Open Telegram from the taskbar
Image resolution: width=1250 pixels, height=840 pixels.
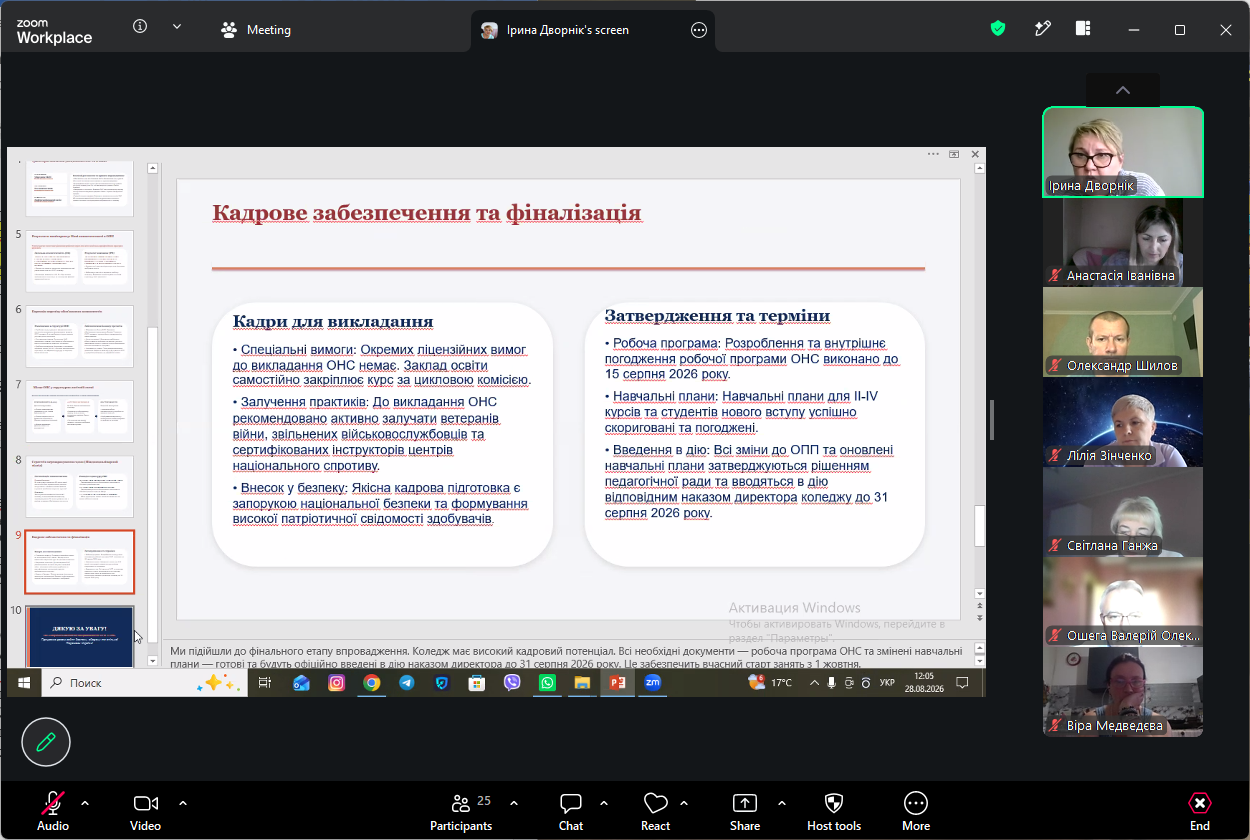pyautogui.click(x=406, y=682)
